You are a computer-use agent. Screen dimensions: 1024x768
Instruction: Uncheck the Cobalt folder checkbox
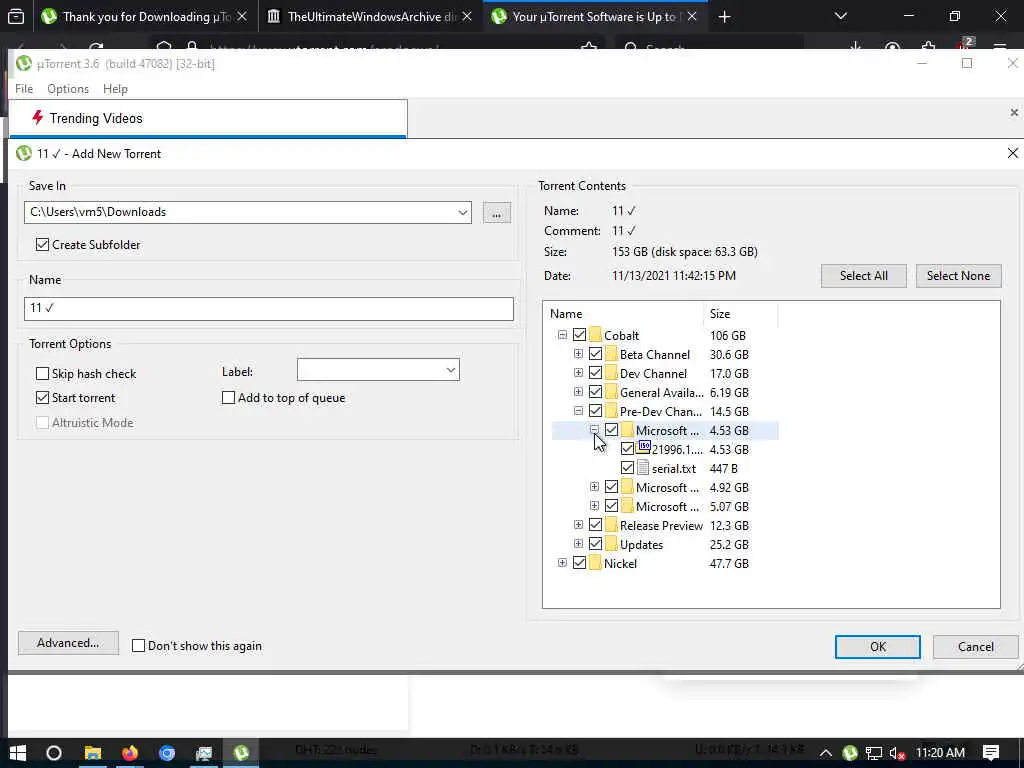tap(579, 335)
